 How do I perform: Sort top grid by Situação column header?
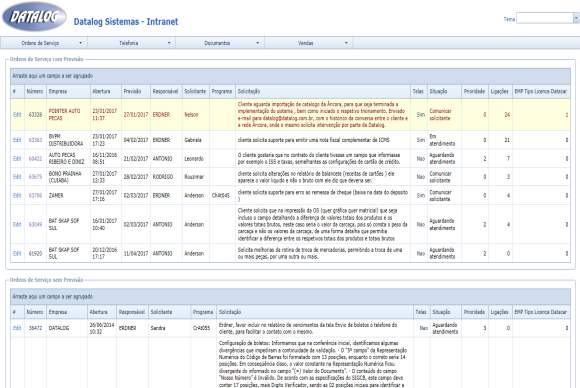[x=444, y=91]
